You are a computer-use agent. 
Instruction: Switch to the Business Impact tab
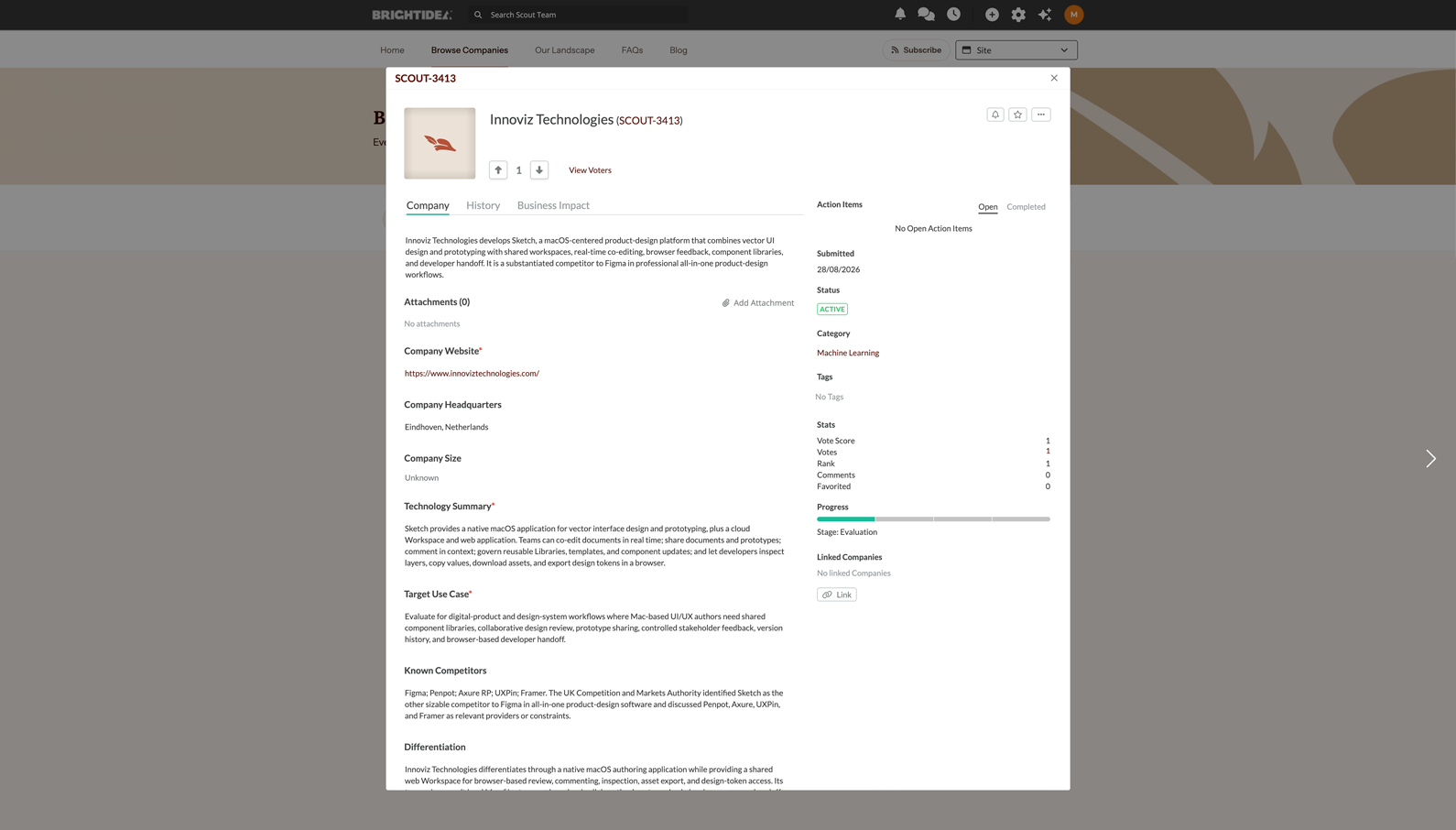point(553,205)
